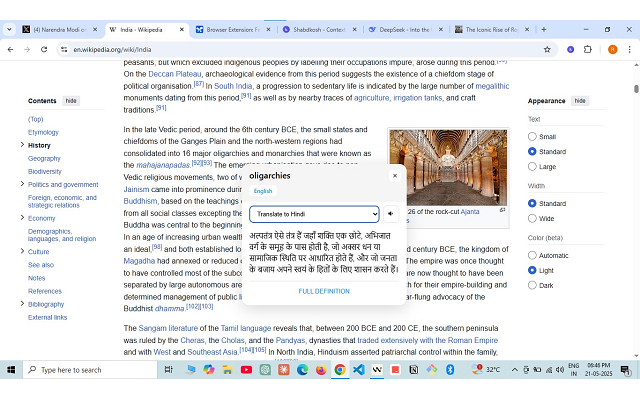Select Small text size
Screen dimensions: 640x400
(532, 137)
